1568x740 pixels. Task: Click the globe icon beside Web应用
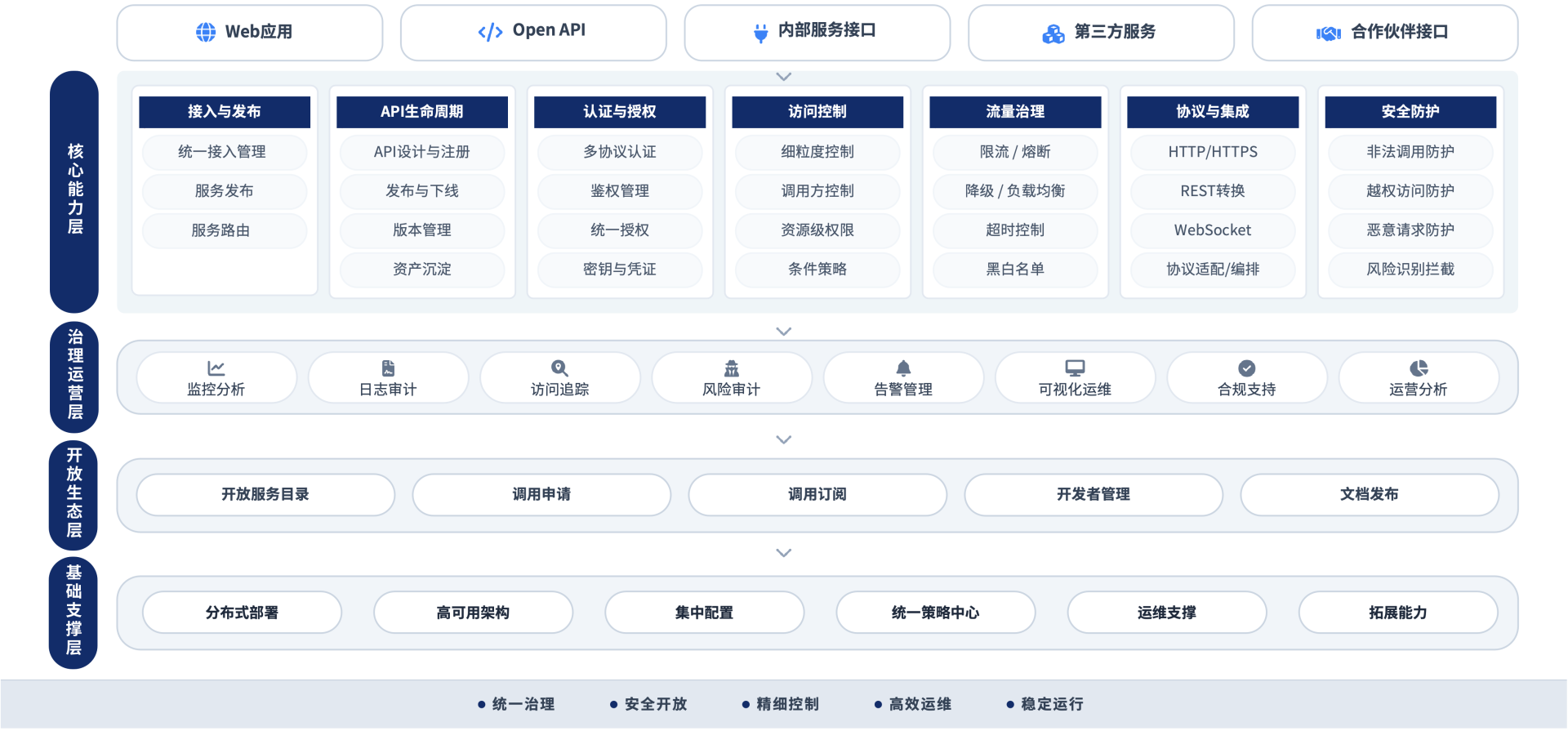pos(206,32)
